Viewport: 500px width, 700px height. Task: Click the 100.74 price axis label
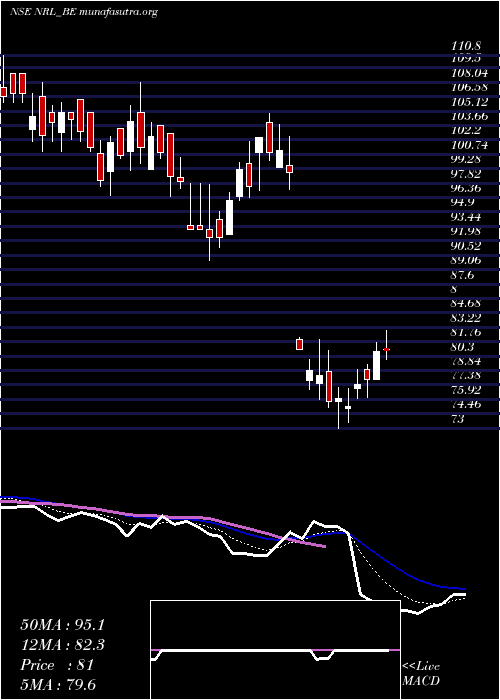pyautogui.click(x=470, y=146)
